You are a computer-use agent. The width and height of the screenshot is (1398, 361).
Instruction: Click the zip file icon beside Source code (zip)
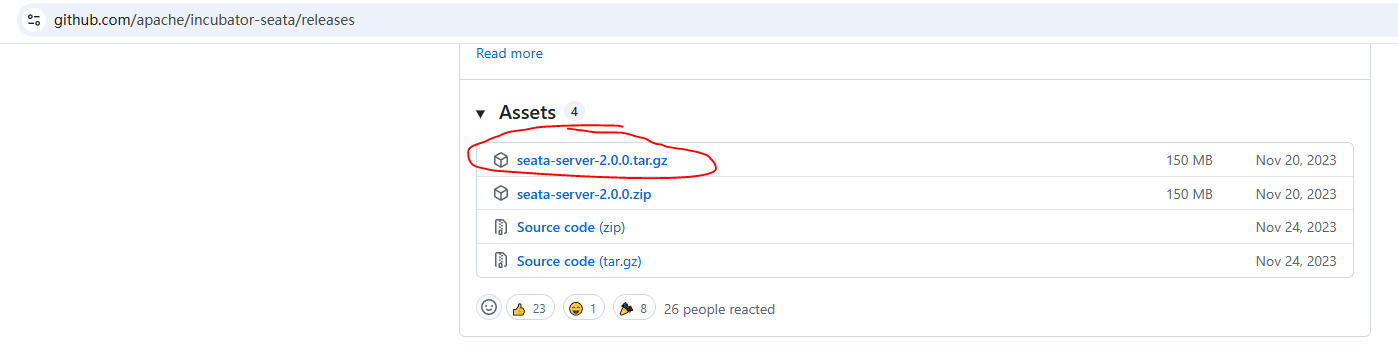pyautogui.click(x=501, y=227)
